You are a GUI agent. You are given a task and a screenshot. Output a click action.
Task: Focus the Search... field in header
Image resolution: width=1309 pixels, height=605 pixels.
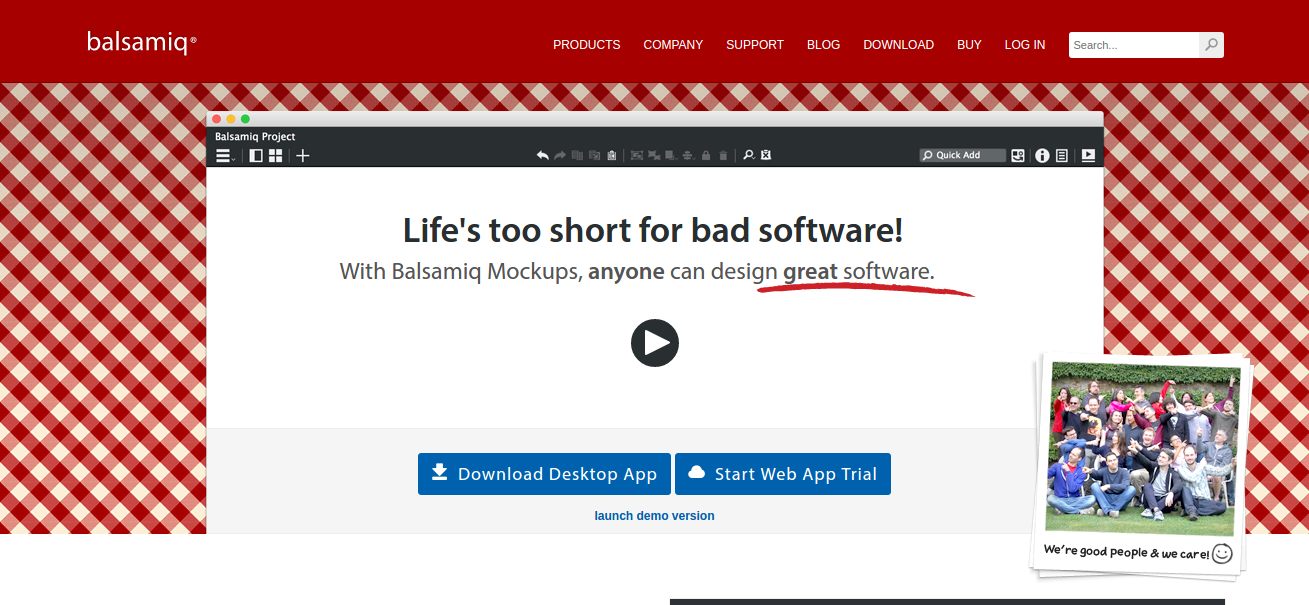coord(1134,45)
